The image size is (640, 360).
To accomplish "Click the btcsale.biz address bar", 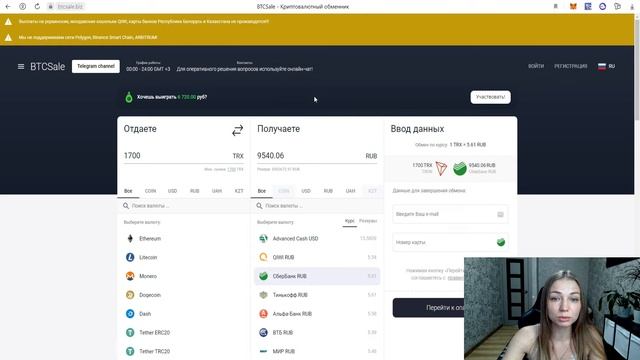I will click(70, 7).
